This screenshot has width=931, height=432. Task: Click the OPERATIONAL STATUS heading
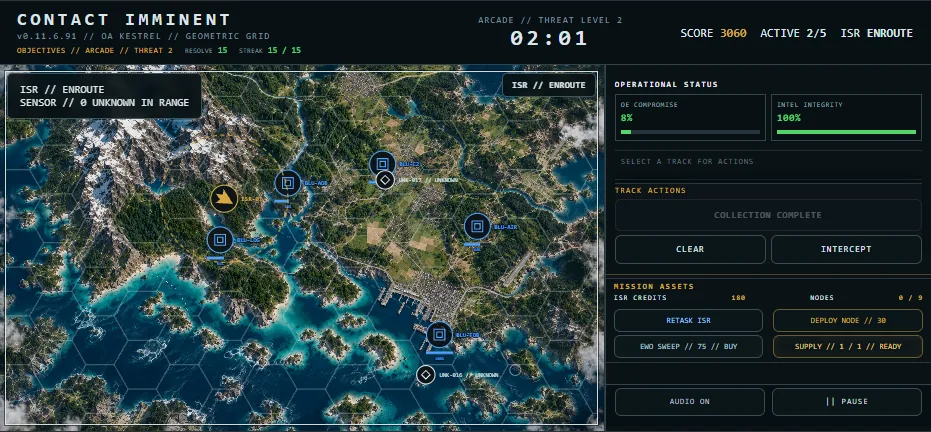pos(666,84)
